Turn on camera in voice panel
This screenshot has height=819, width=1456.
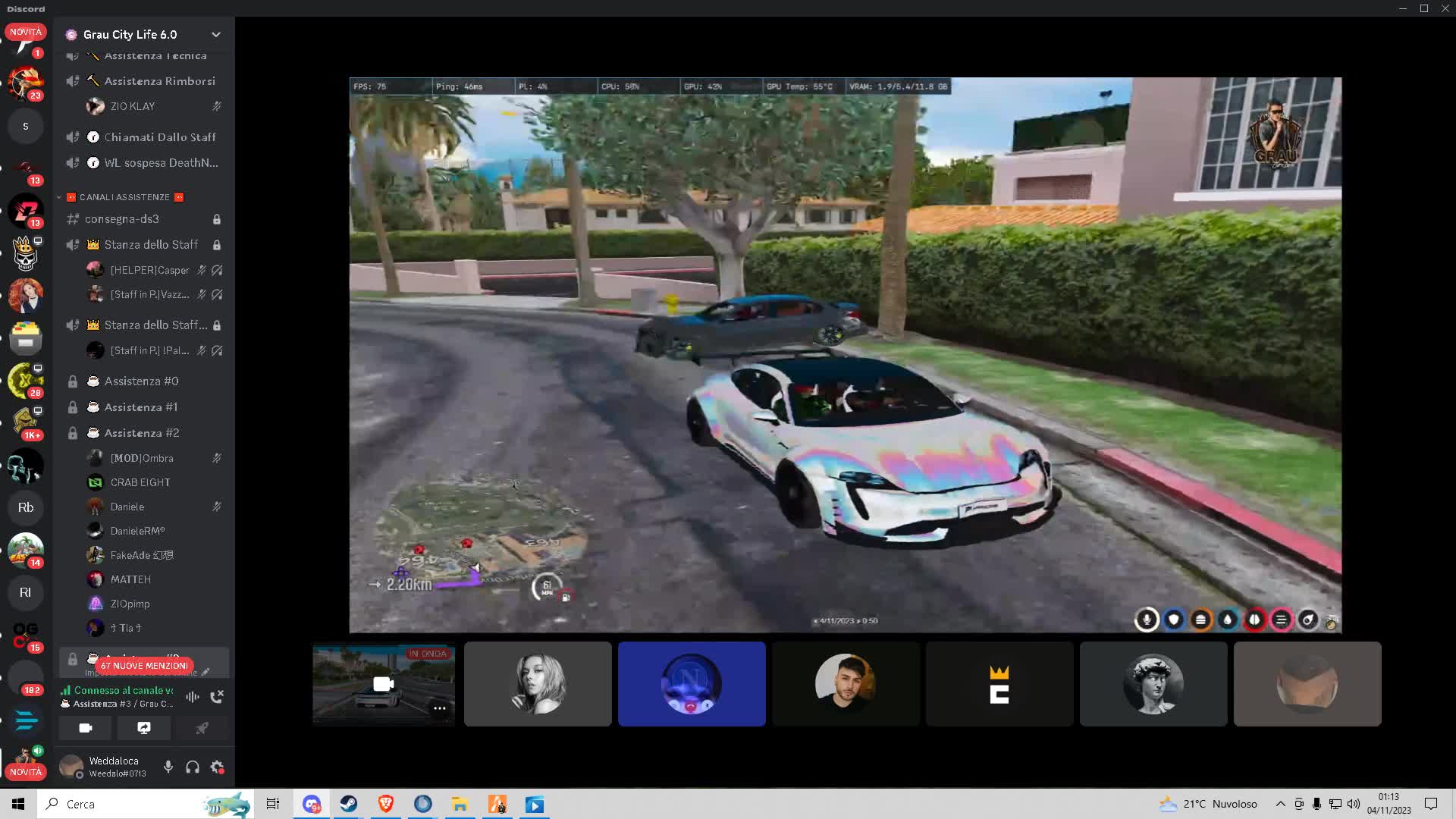(86, 728)
